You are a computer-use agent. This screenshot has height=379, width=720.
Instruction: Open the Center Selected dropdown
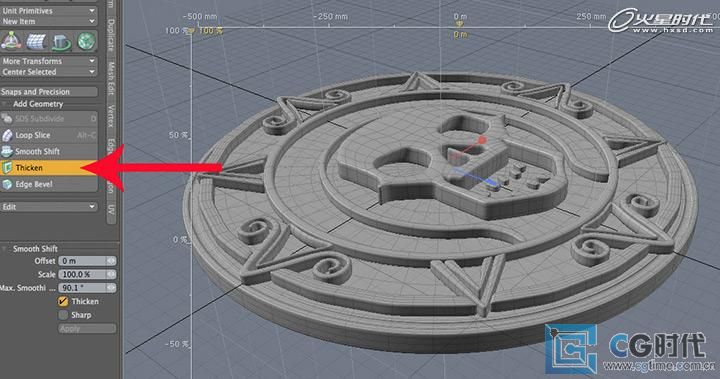[49, 72]
